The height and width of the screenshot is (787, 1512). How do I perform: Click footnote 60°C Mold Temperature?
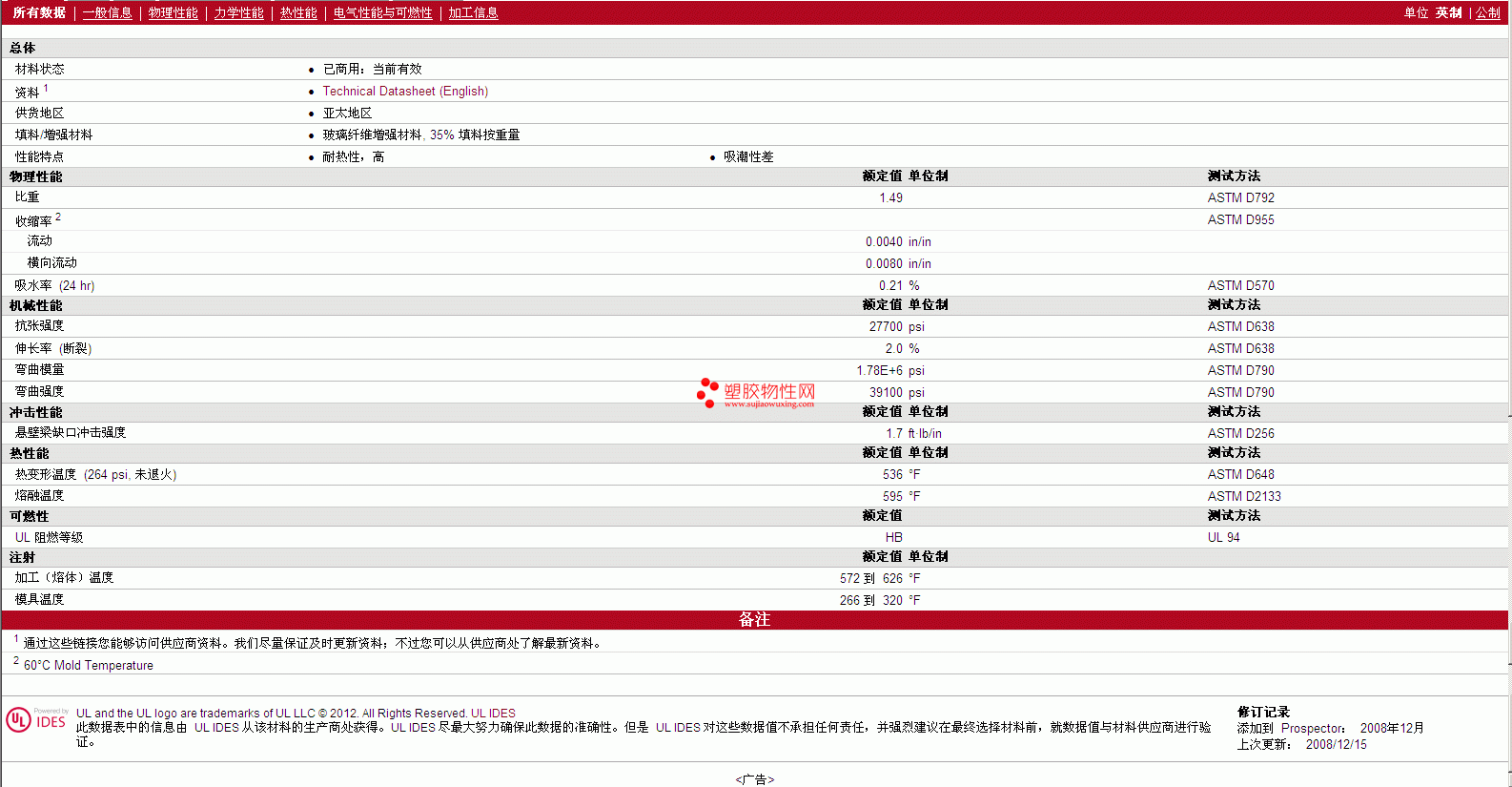(x=88, y=666)
